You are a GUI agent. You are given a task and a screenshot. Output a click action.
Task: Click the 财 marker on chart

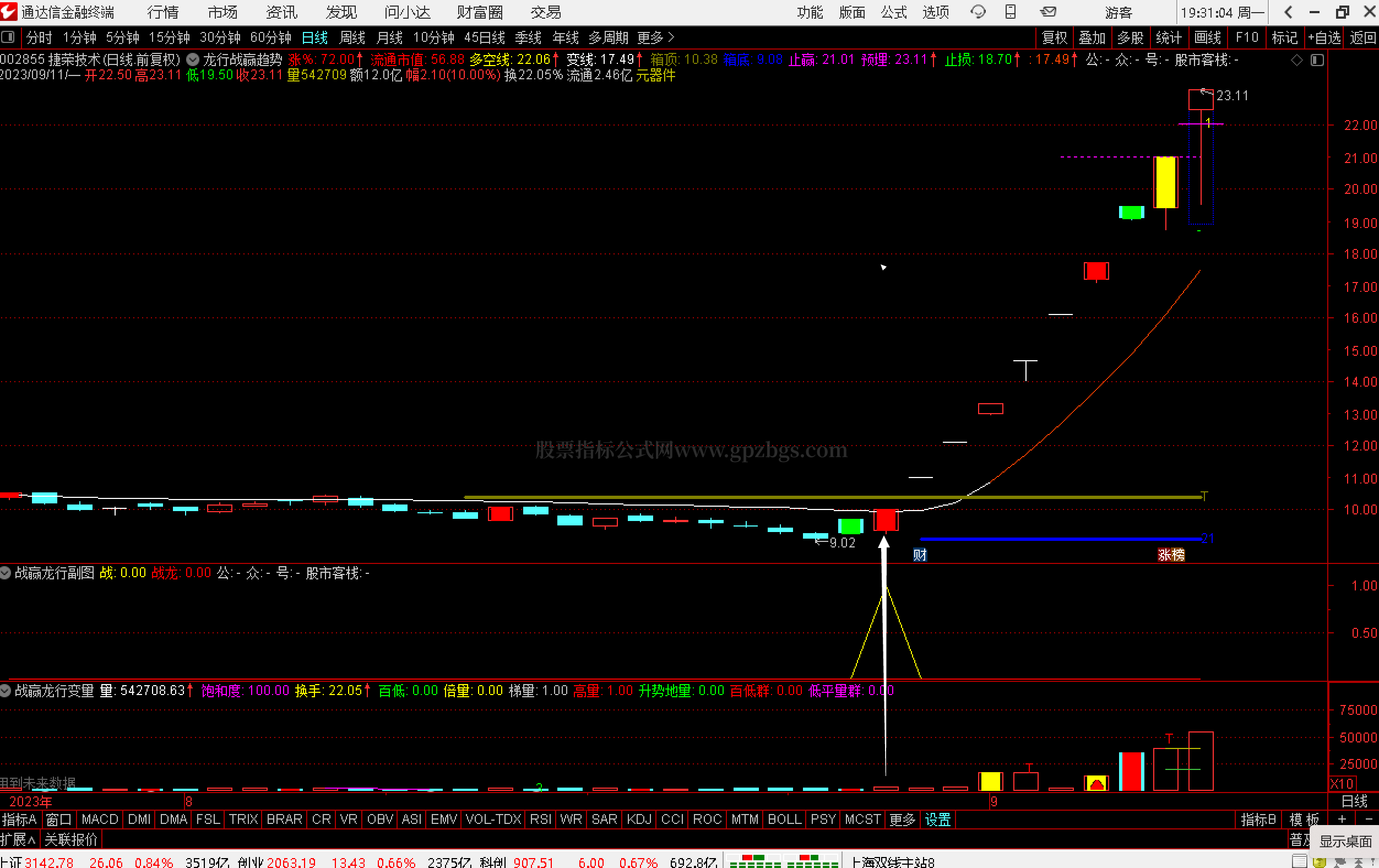point(920,554)
